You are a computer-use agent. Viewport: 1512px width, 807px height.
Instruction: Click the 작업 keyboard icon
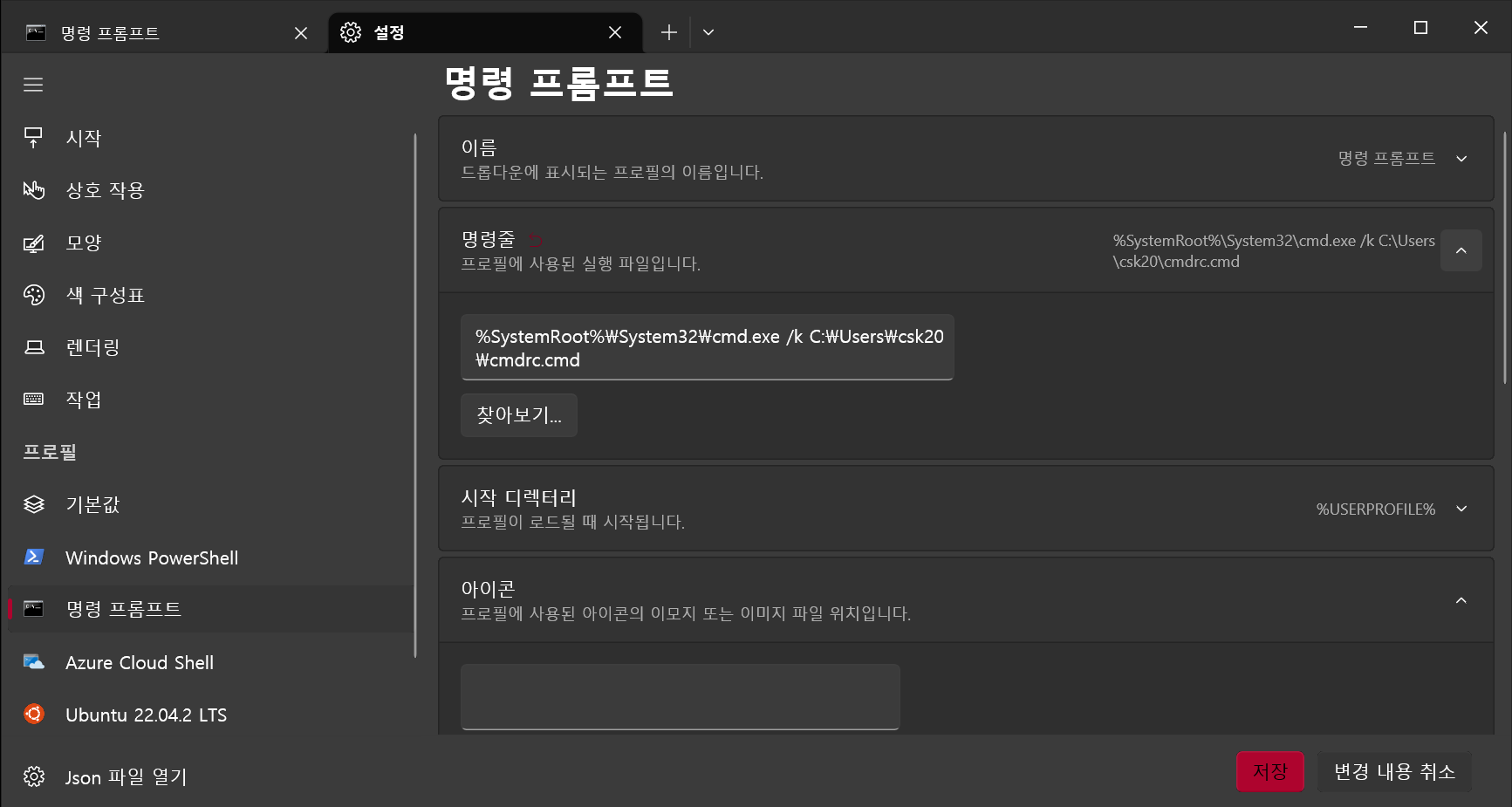(33, 400)
